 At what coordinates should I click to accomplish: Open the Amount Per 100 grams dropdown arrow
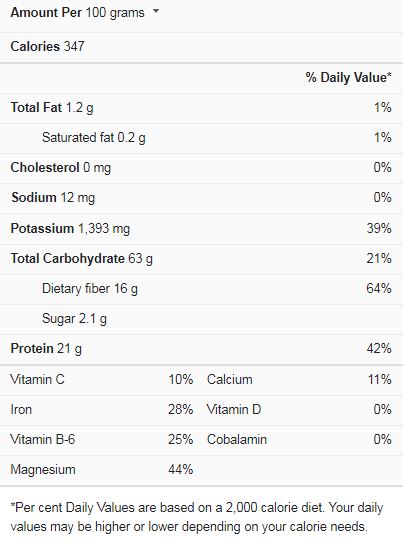tap(156, 11)
